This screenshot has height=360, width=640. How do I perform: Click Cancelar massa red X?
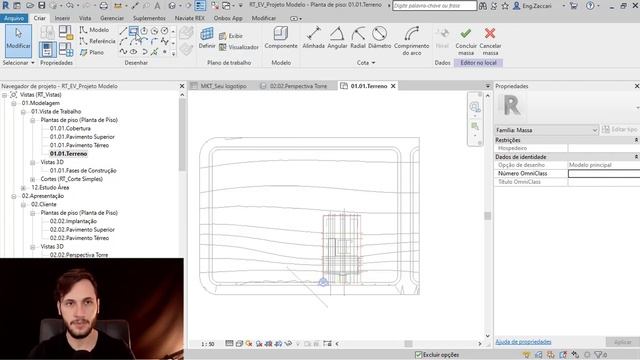(490, 41)
